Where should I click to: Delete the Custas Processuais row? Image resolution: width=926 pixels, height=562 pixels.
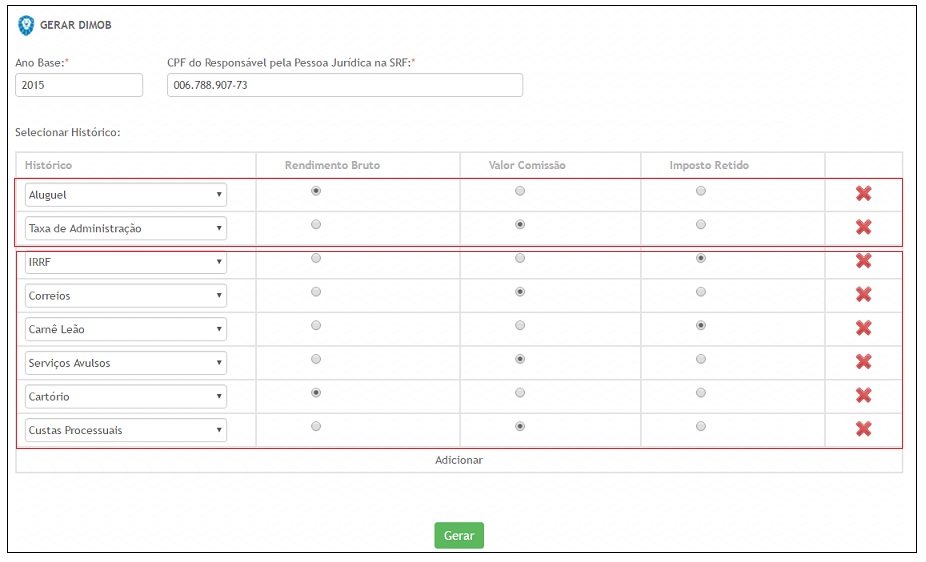click(863, 429)
